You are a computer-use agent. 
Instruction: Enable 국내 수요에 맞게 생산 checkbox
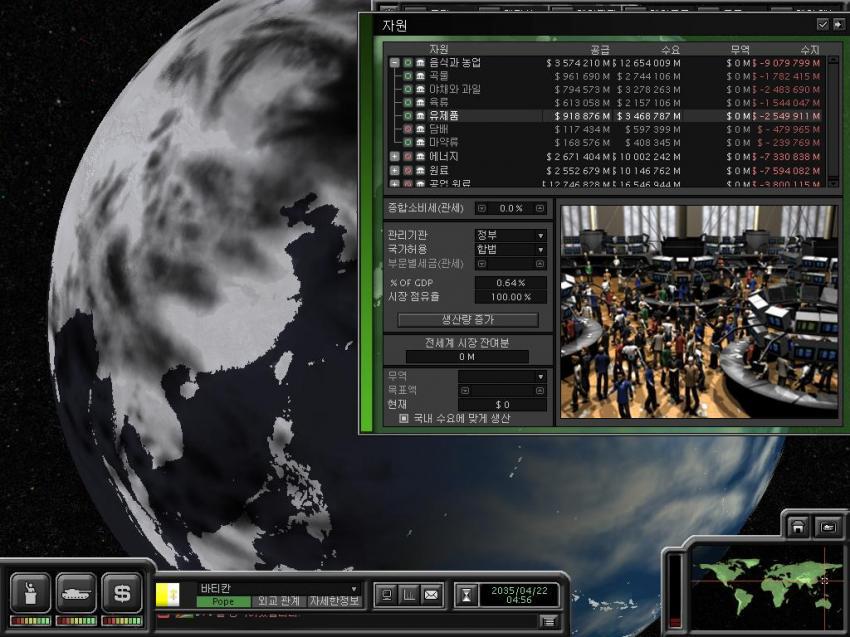coord(404,419)
